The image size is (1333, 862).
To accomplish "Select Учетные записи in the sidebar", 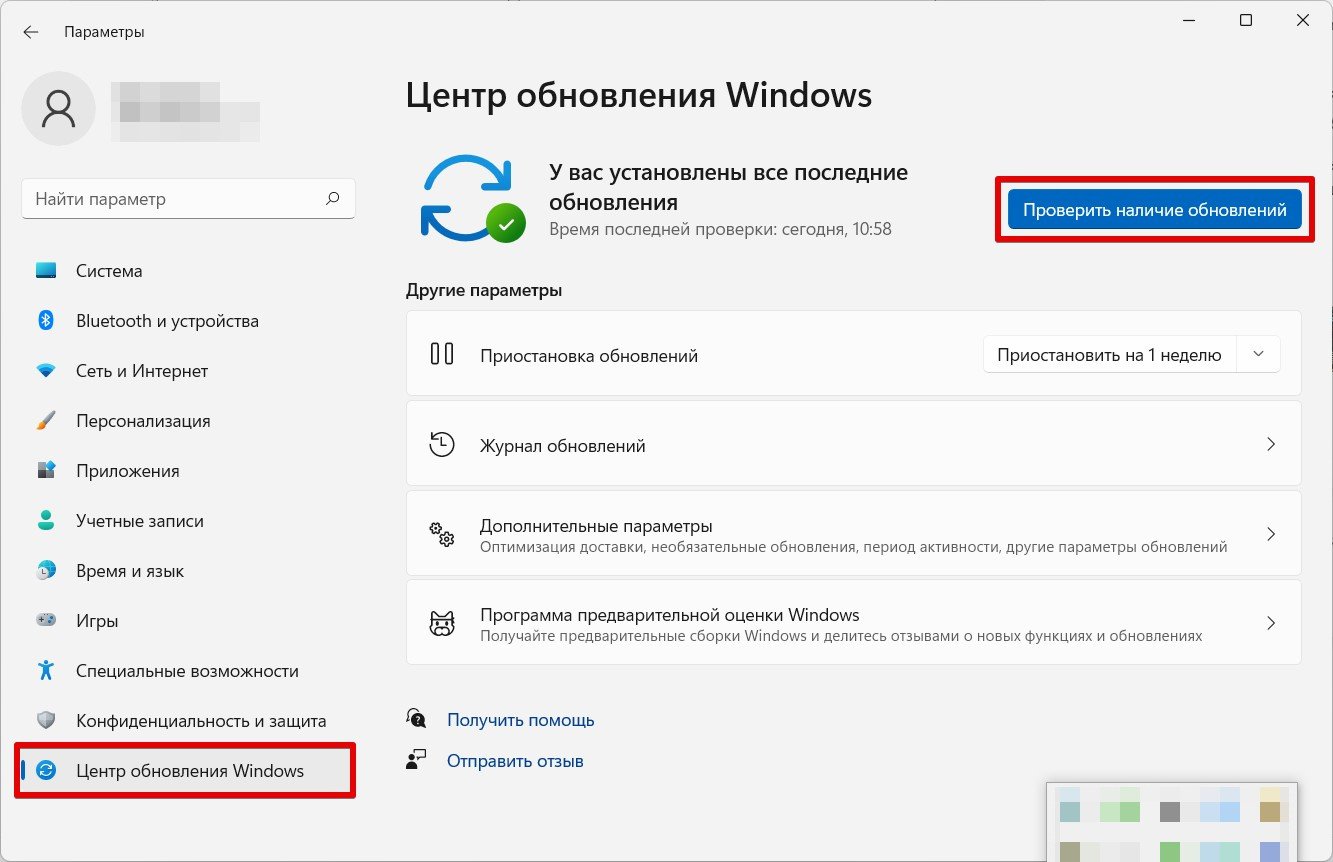I will pyautogui.click(x=188, y=521).
